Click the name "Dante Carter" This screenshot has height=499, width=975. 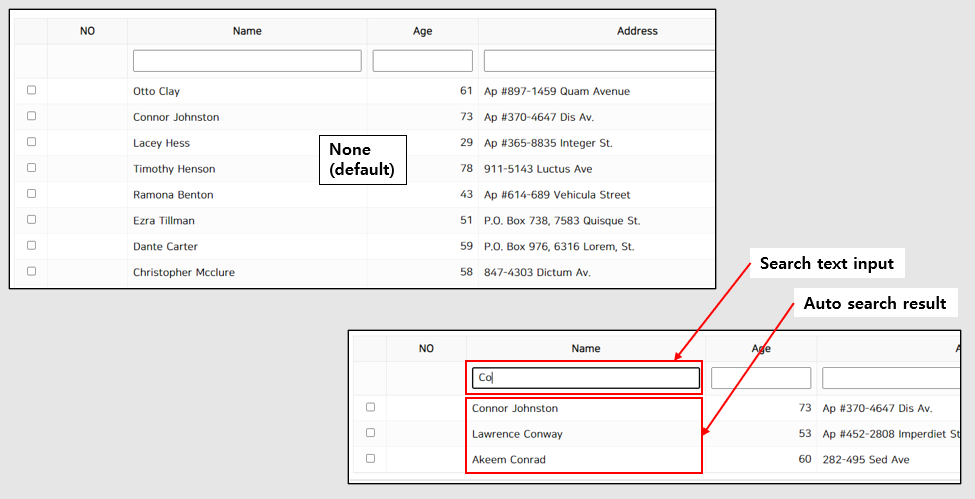coord(165,247)
